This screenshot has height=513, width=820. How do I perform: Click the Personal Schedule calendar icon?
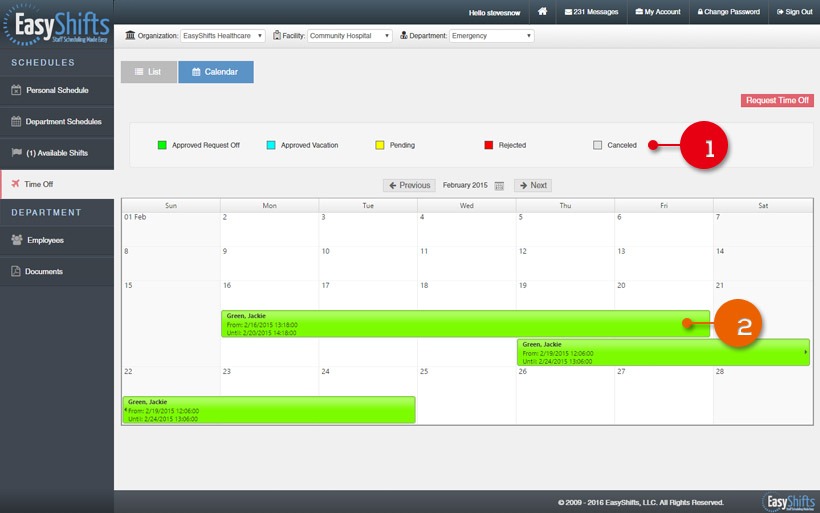(16, 90)
